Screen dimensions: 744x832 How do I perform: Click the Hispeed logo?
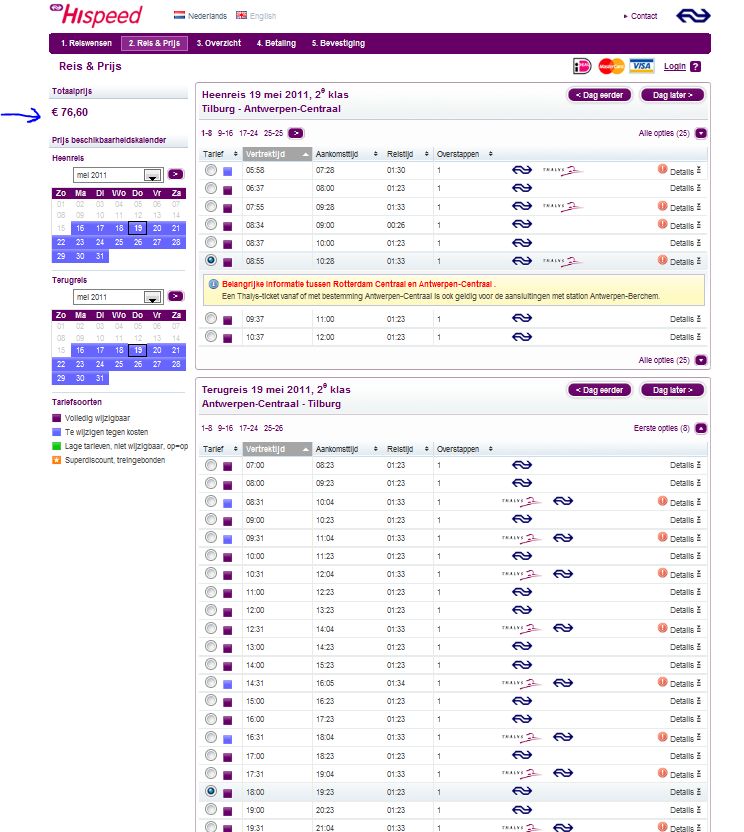(x=95, y=15)
